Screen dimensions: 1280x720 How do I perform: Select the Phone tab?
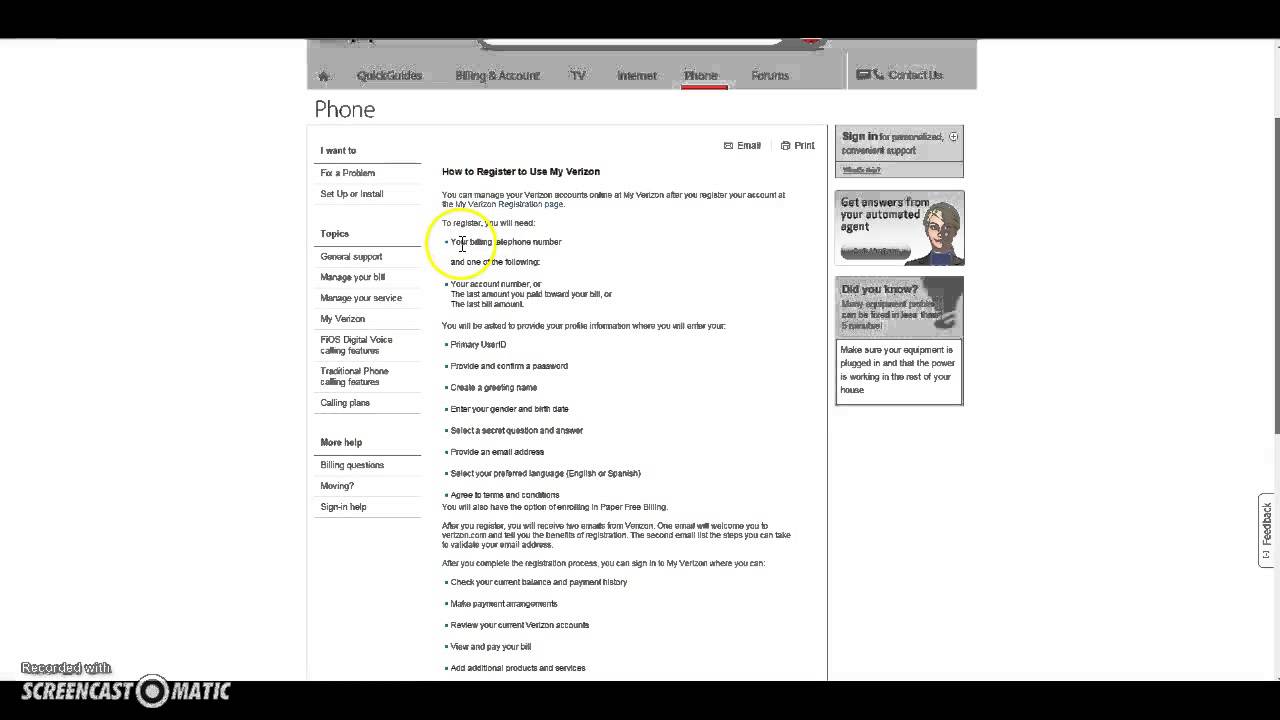tap(701, 75)
